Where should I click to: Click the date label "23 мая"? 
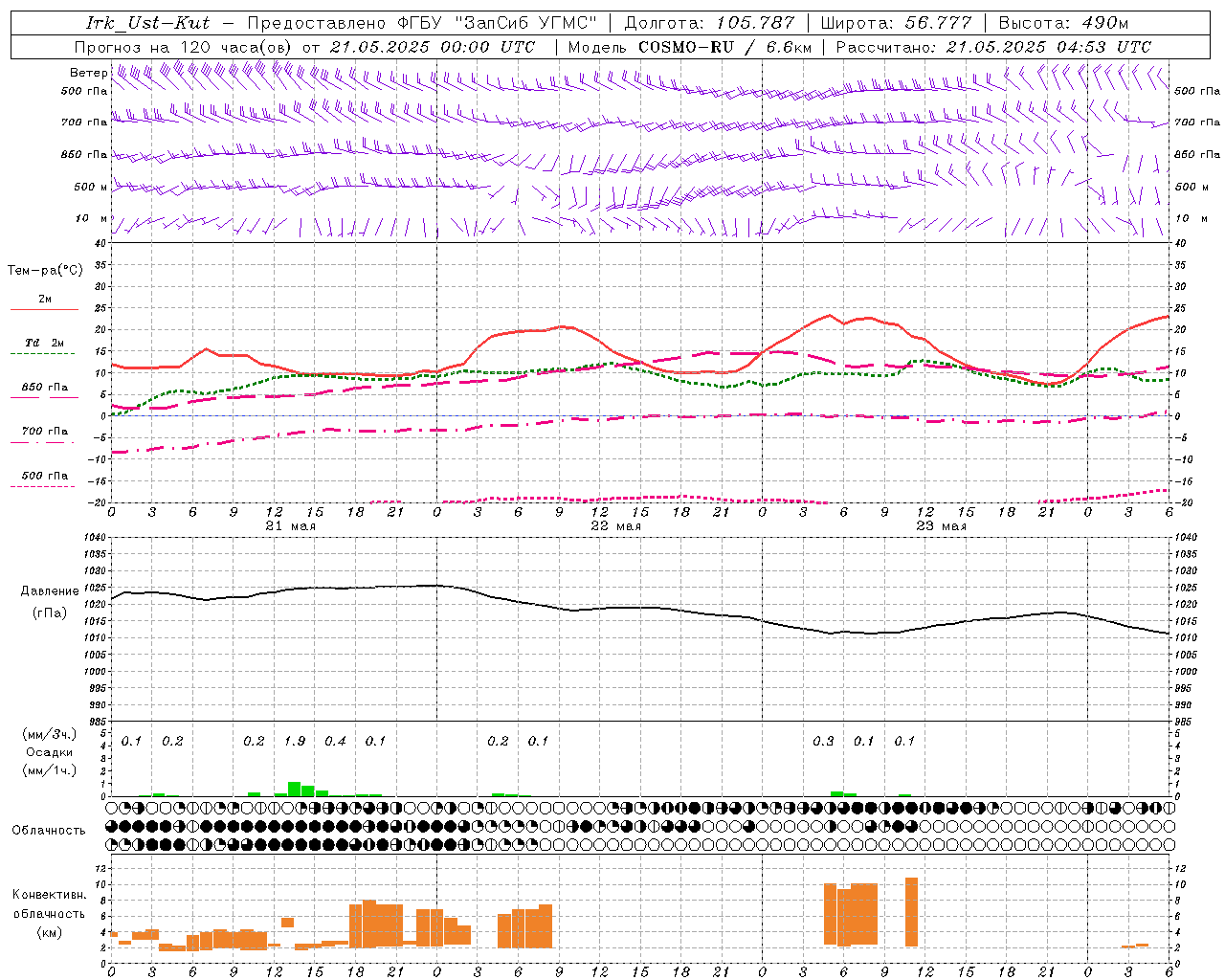pos(941,526)
